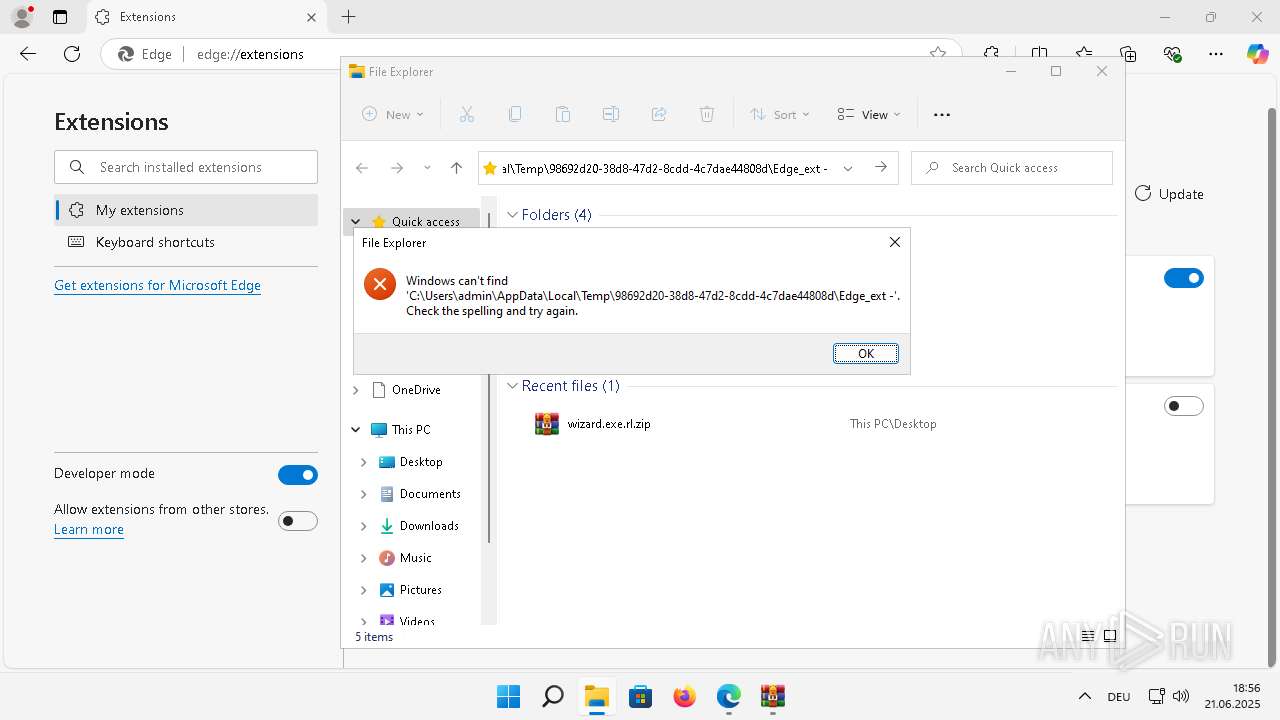Open Keyboard shortcuts section
This screenshot has height=720, width=1280.
pos(186,242)
